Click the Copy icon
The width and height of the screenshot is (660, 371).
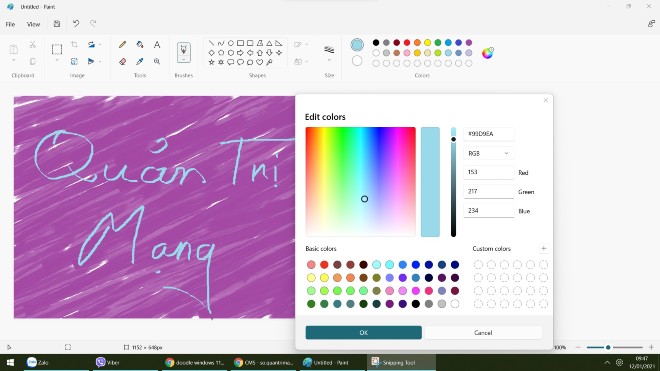(32, 61)
